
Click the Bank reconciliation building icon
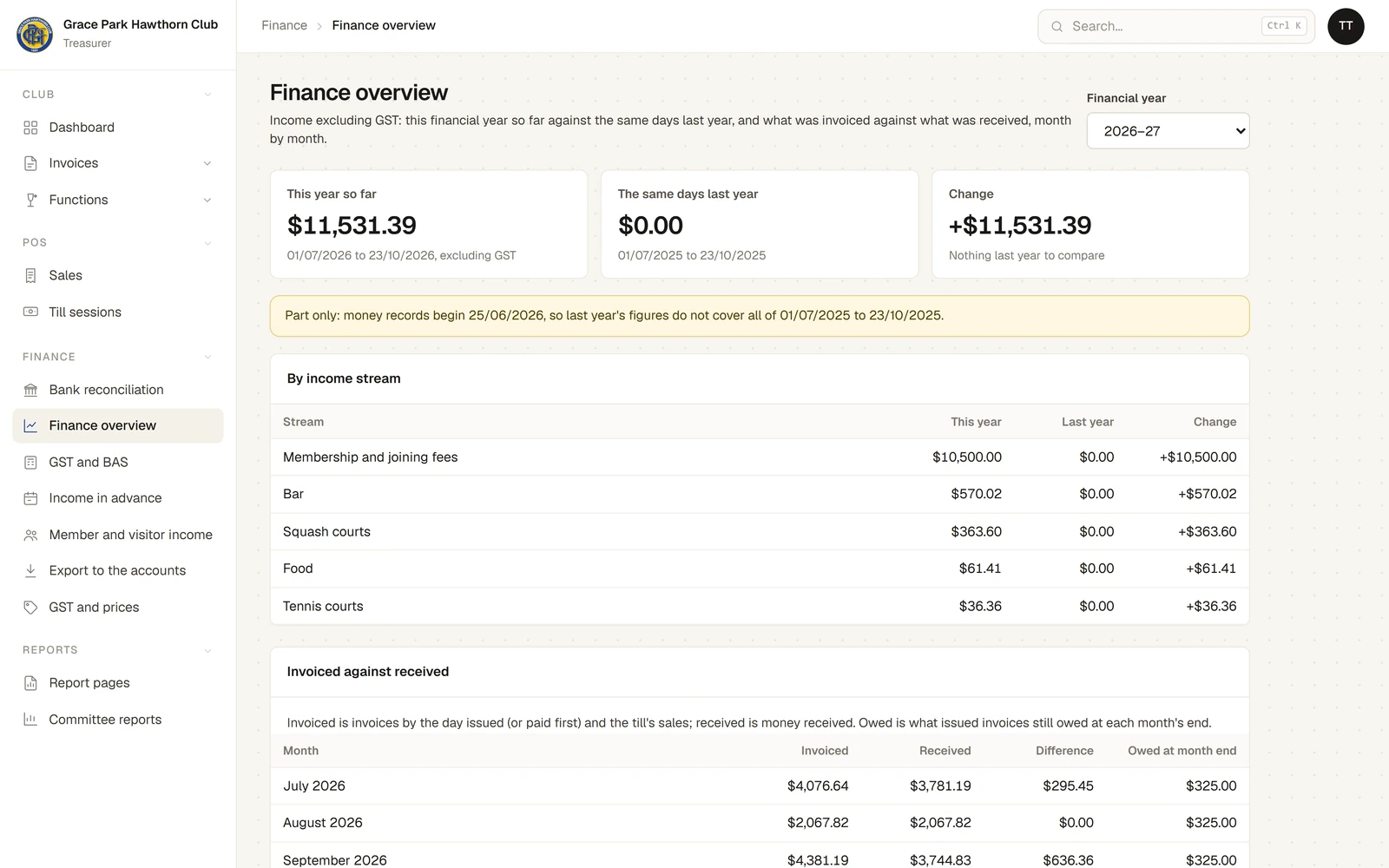pos(30,390)
